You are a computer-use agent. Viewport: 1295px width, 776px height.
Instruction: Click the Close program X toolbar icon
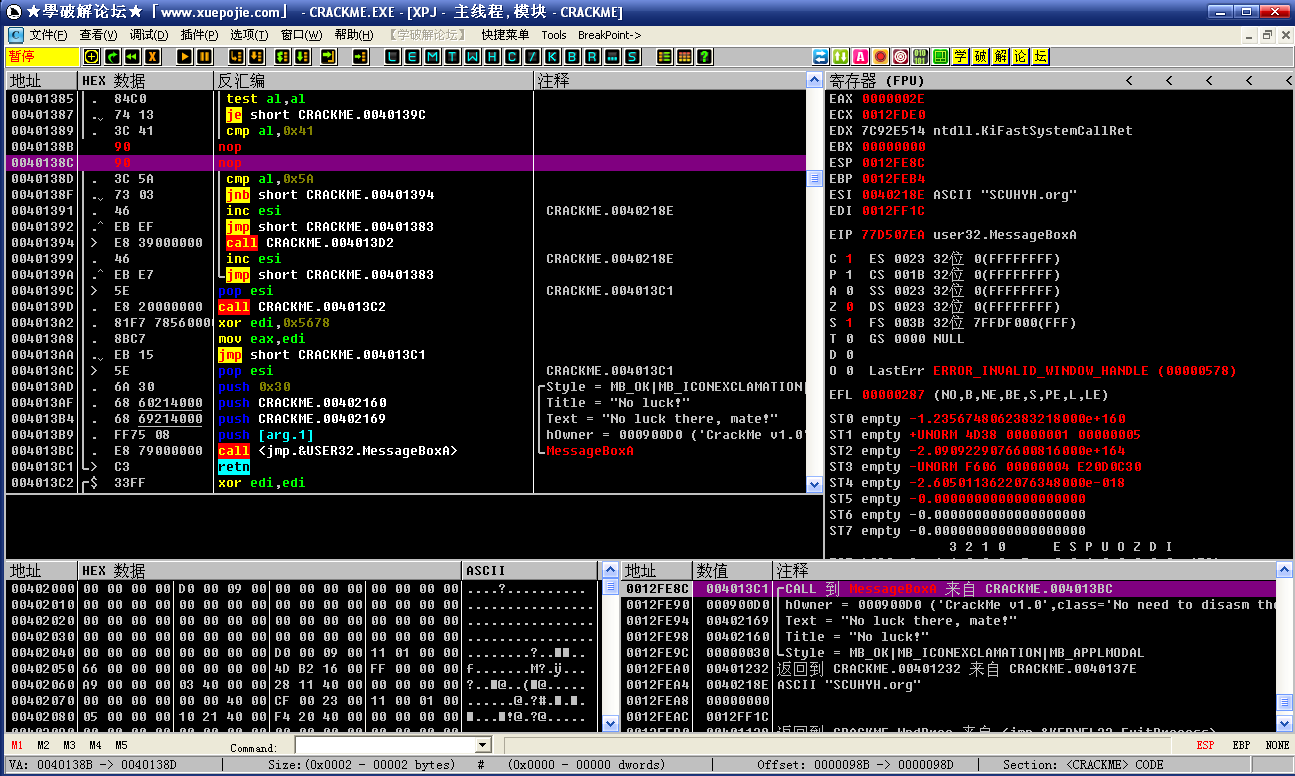click(152, 57)
